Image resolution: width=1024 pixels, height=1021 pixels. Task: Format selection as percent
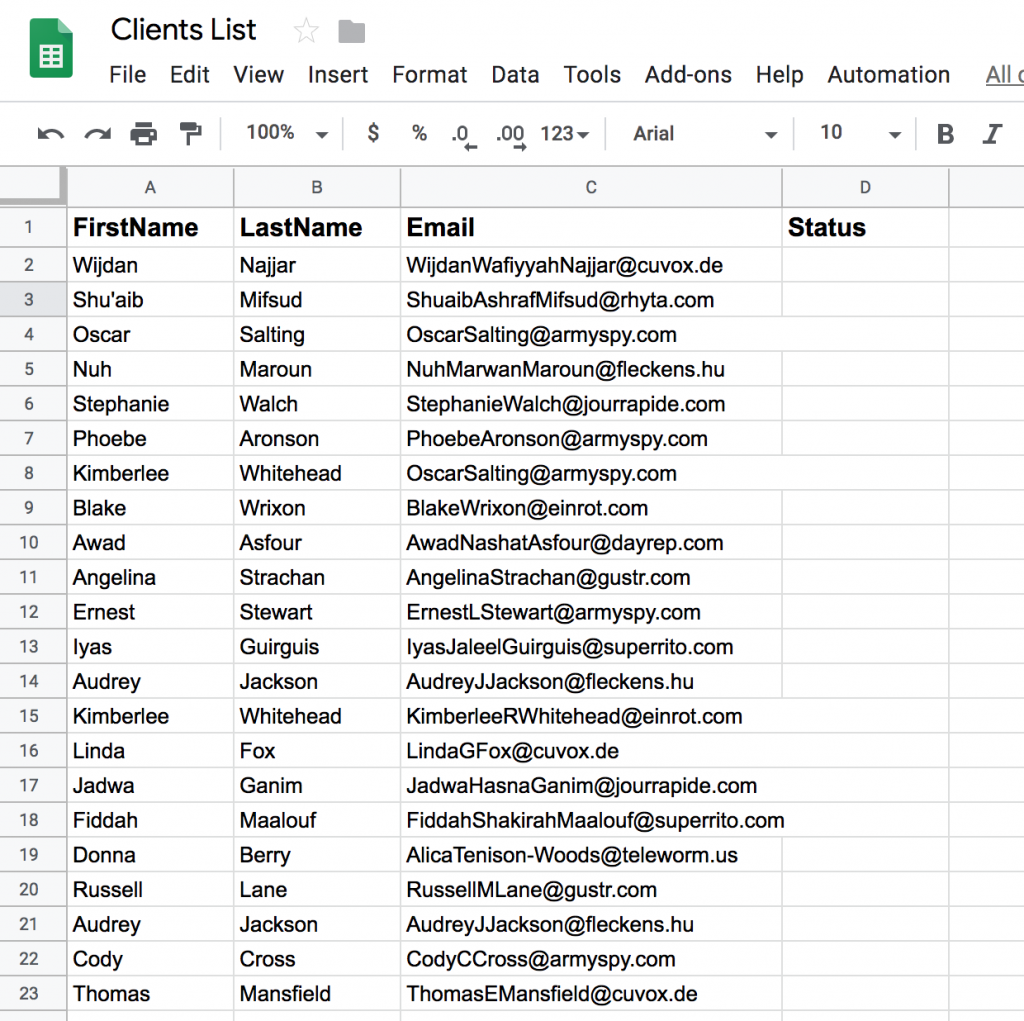click(x=419, y=133)
